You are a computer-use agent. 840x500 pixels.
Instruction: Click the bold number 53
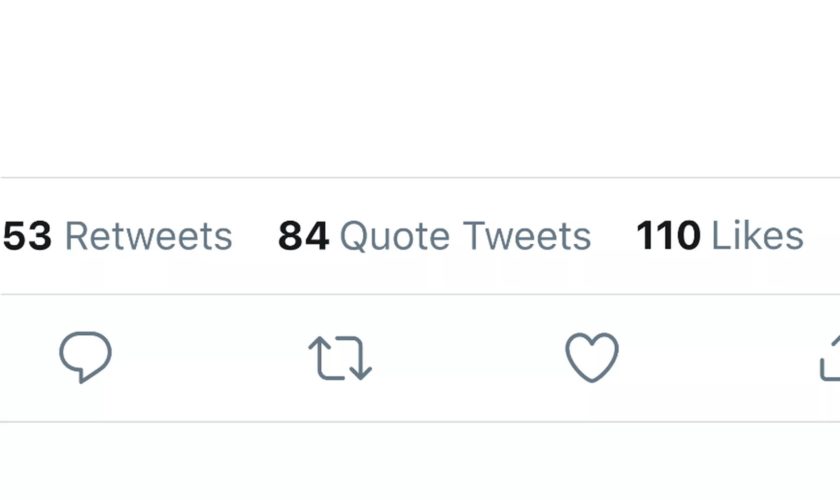(27, 237)
